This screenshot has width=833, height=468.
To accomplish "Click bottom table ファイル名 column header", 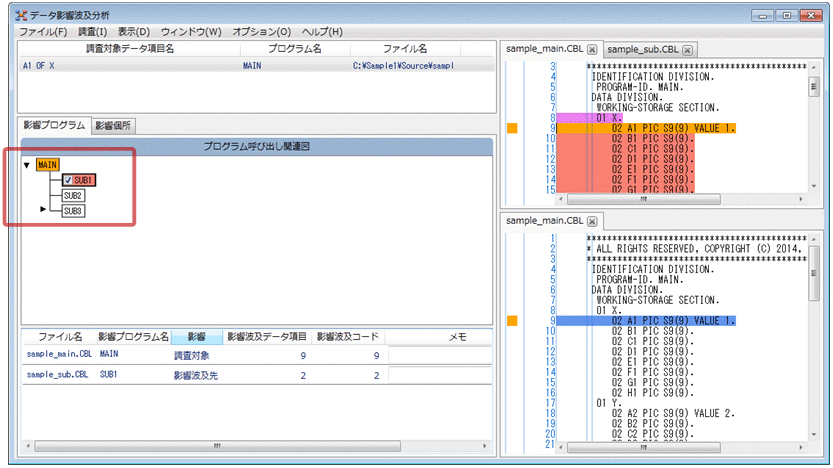I will [x=60, y=337].
